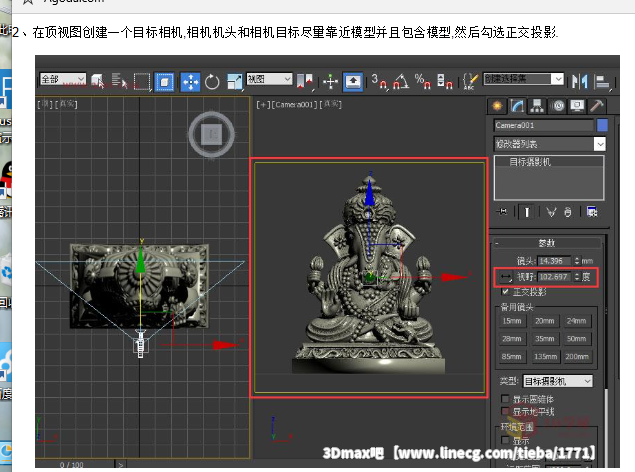Switch to the Create panel tab
Viewport: 635px width, 472px height.
click(497, 106)
